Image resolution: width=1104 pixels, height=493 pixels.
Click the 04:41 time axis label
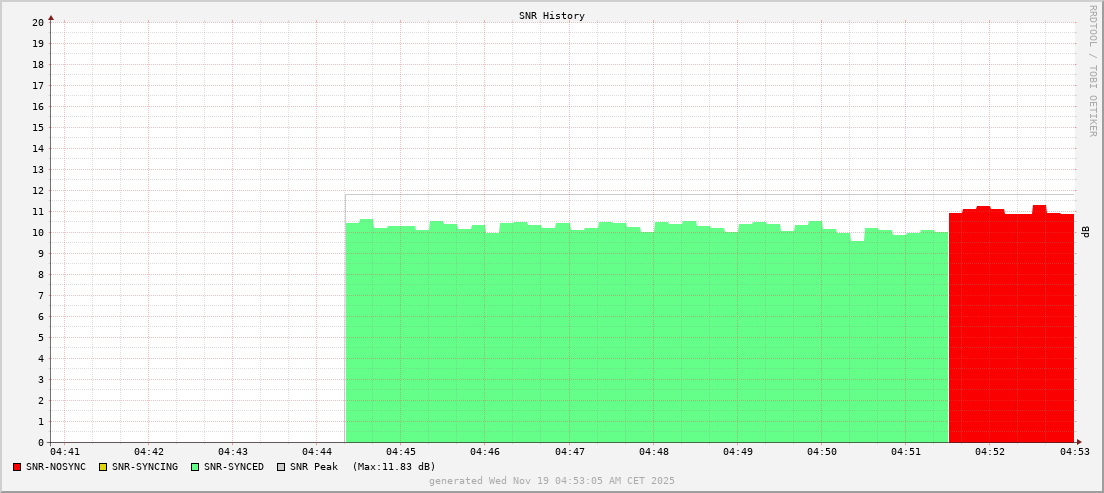(x=64, y=452)
